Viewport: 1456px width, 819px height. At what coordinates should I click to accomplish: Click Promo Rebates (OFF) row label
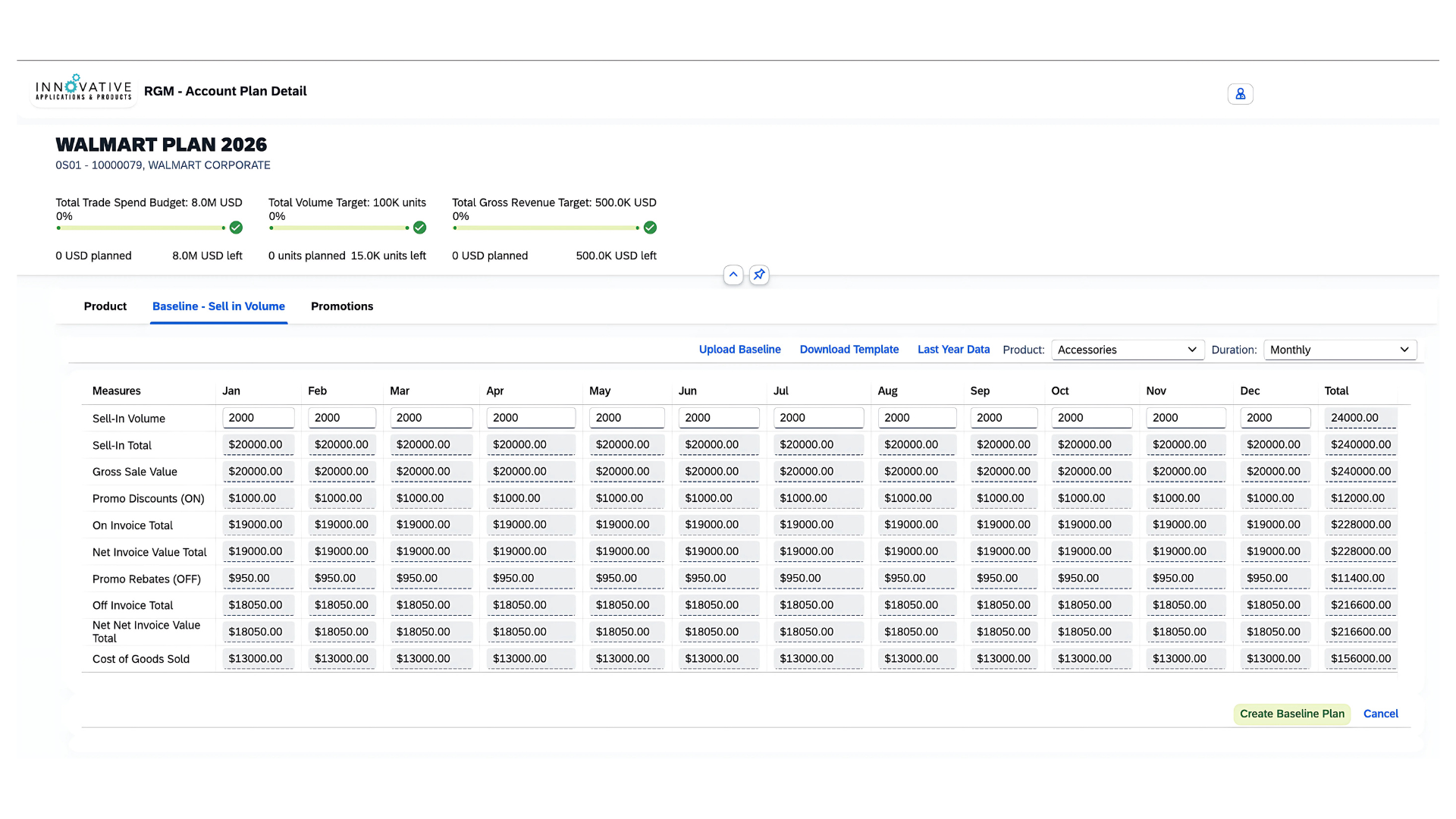point(146,579)
